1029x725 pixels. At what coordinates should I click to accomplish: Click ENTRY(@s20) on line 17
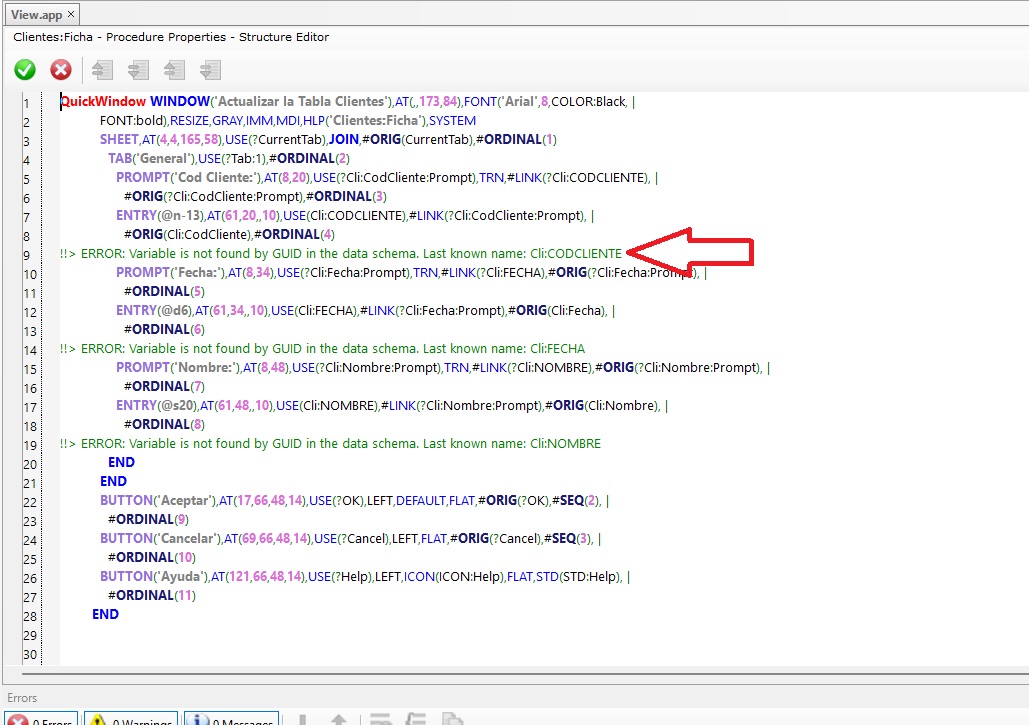click(156, 405)
